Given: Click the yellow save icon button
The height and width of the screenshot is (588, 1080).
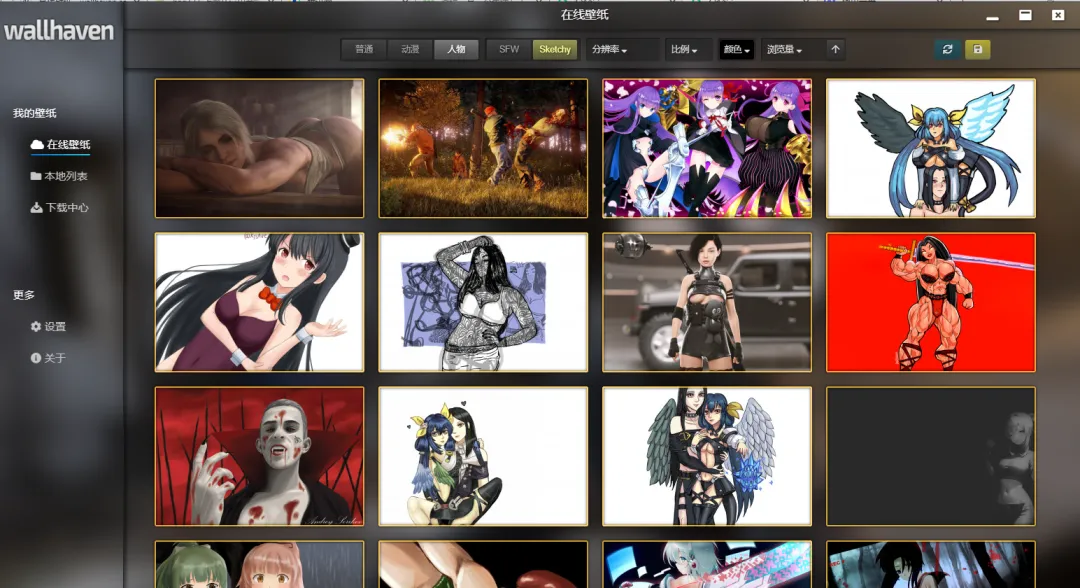Looking at the screenshot, I should (x=977, y=50).
